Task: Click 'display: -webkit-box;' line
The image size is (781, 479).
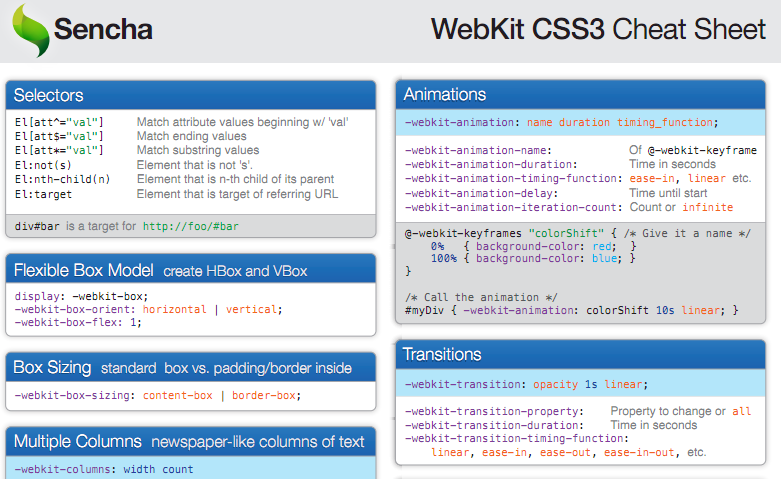Action: tap(82, 296)
